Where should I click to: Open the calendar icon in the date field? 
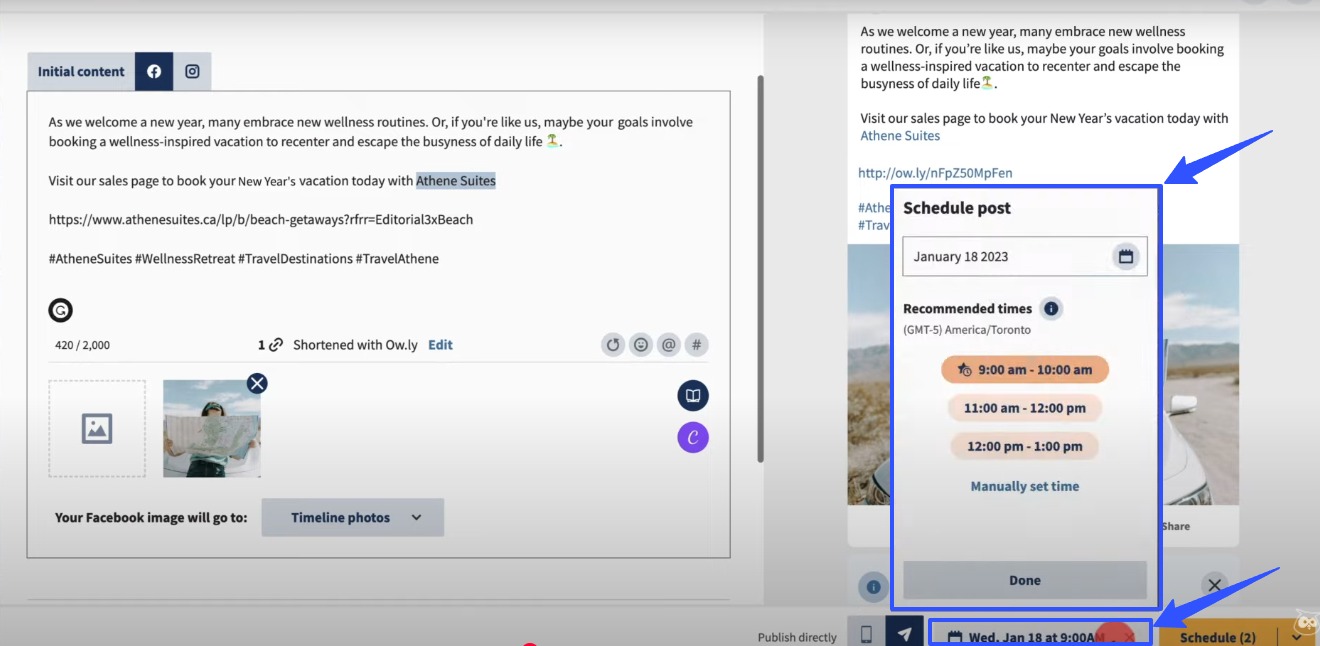1126,256
